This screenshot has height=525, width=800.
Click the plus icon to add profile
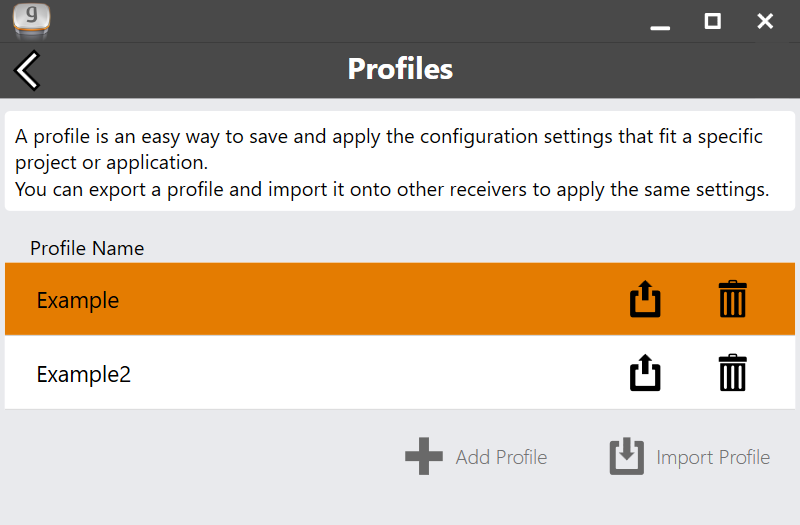[423, 457]
